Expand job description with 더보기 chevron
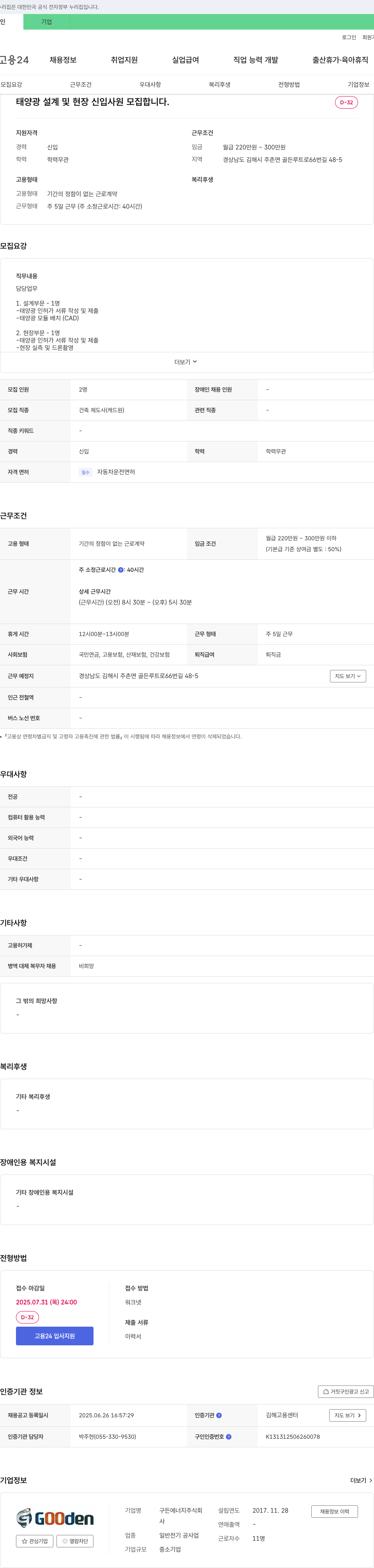 (x=186, y=362)
